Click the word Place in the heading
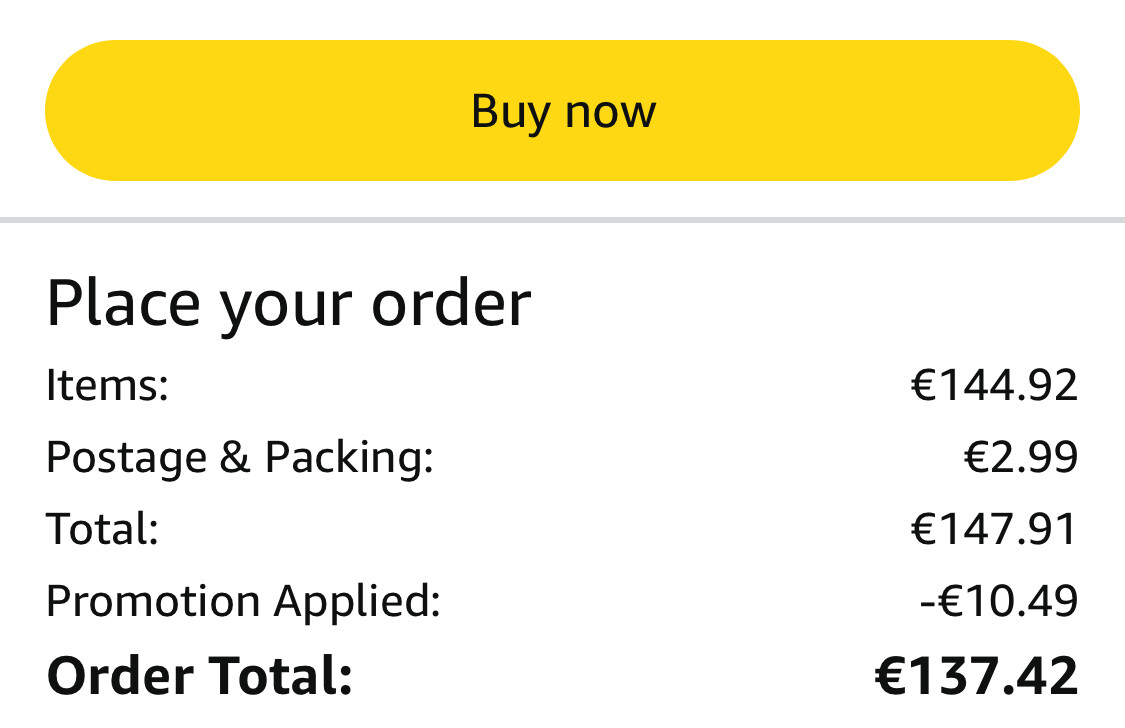The image size is (1125, 728). pyautogui.click(x=123, y=303)
